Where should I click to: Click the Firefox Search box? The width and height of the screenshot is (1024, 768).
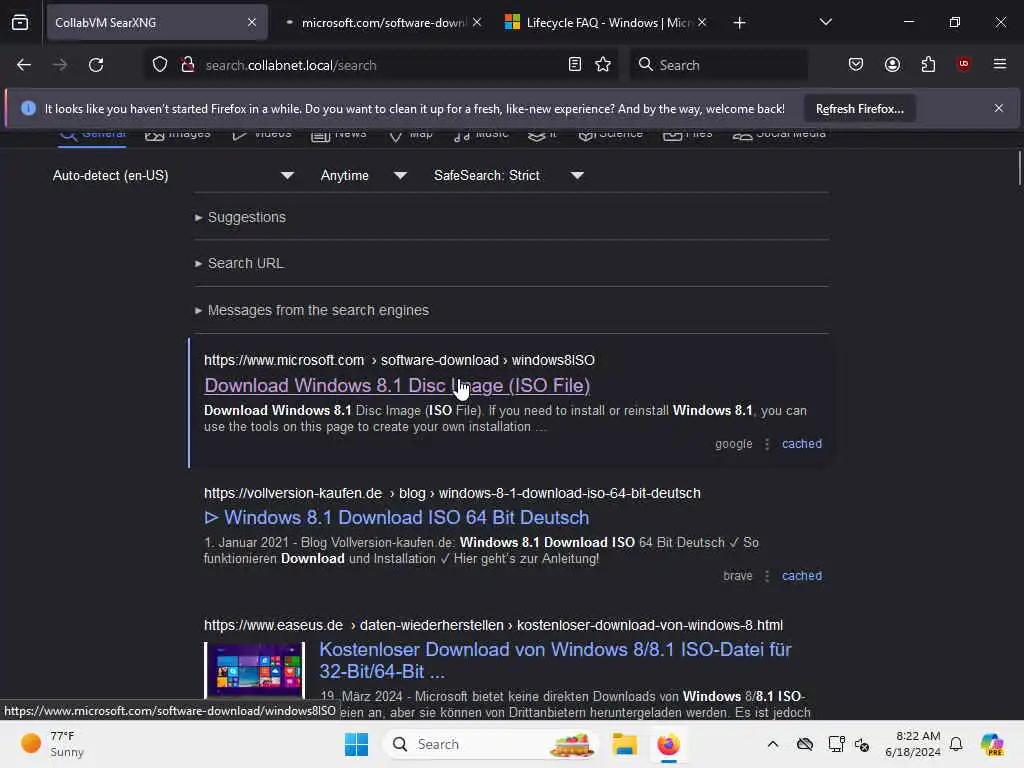(x=718, y=65)
